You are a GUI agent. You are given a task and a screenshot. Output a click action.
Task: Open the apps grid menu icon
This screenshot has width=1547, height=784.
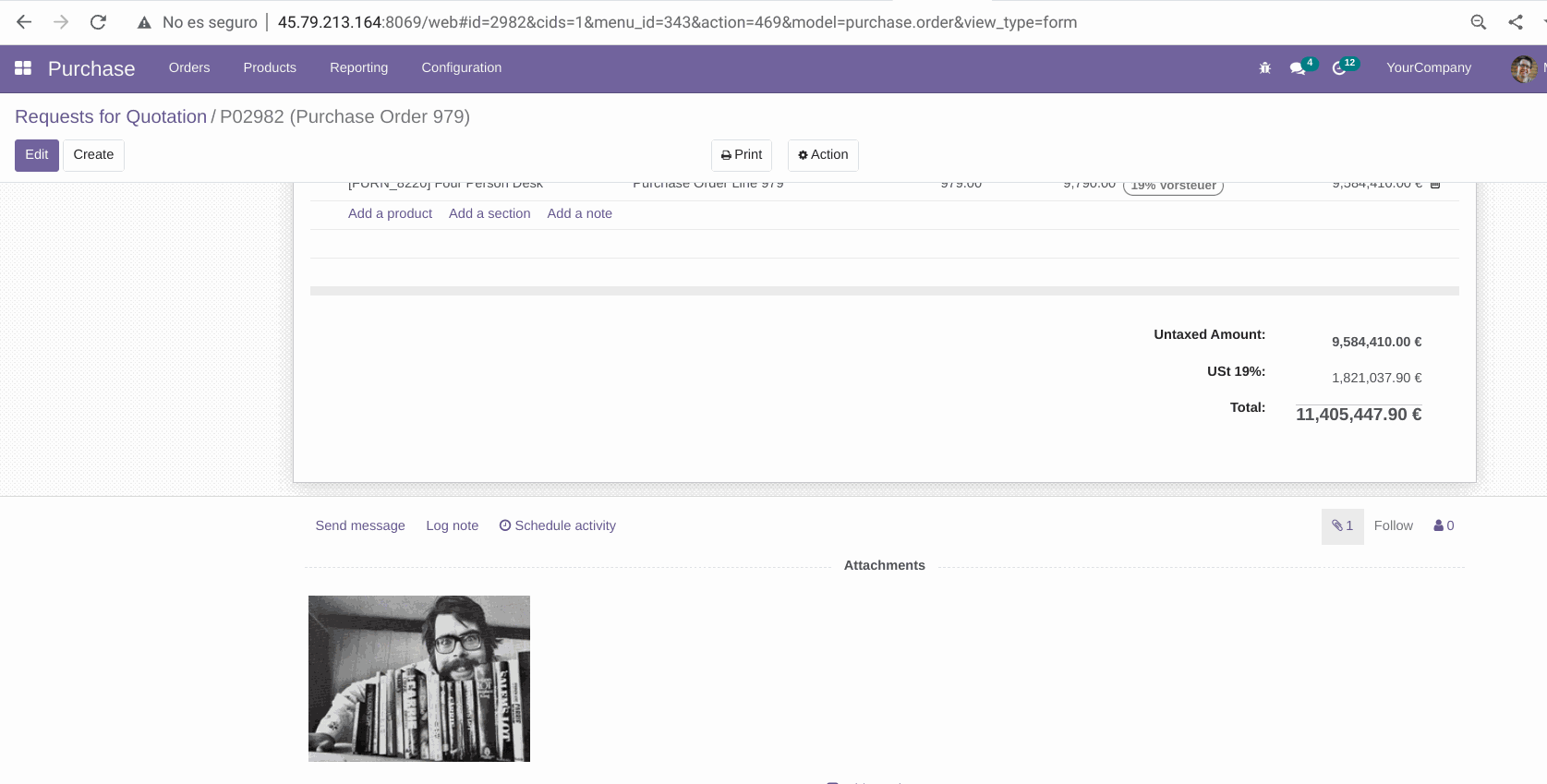(23, 68)
